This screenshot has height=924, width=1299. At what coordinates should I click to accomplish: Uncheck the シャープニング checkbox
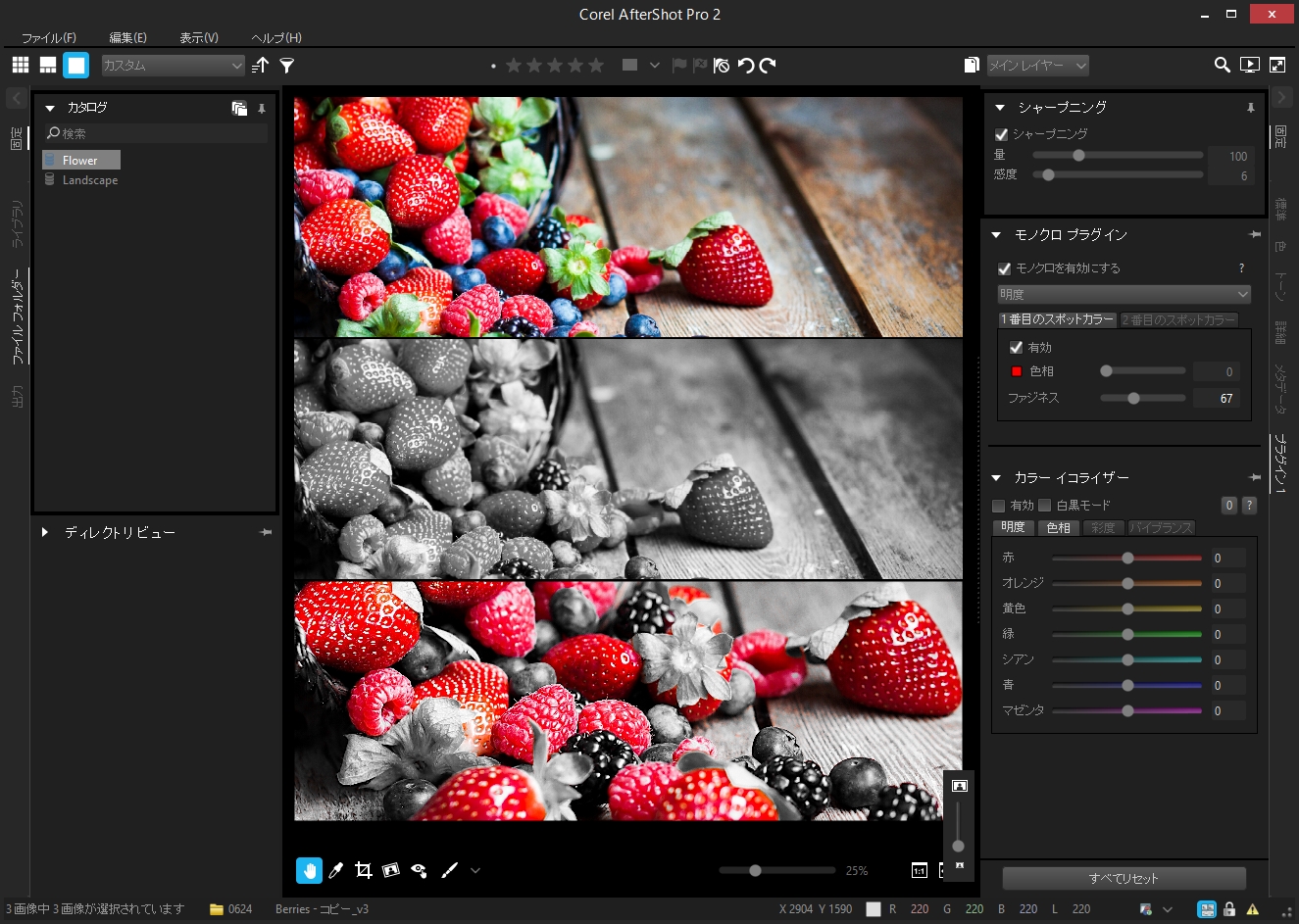(x=1002, y=134)
